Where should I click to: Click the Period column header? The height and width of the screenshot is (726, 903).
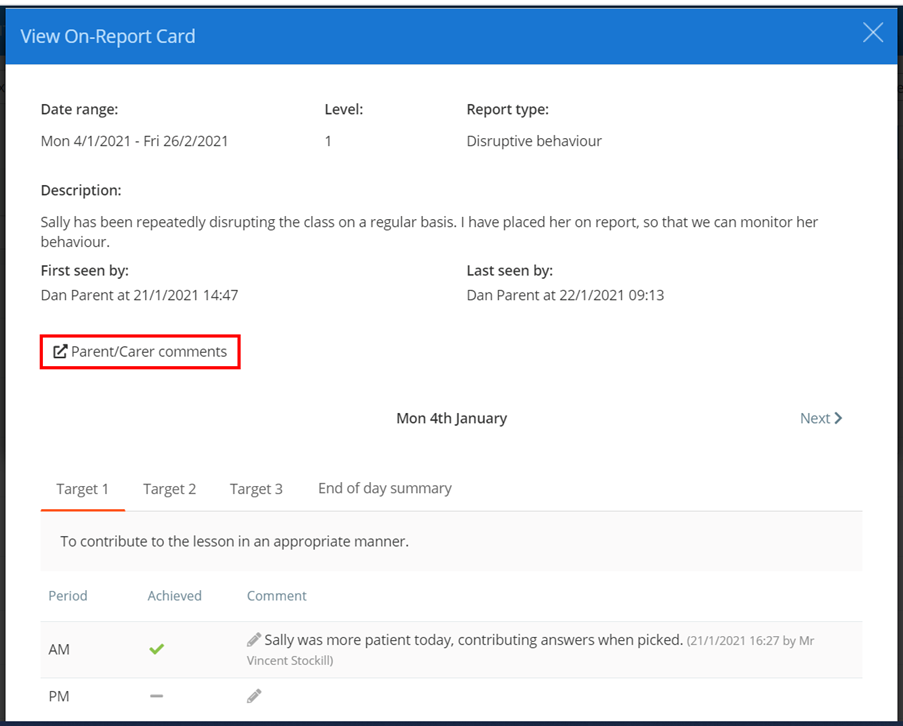click(67, 595)
